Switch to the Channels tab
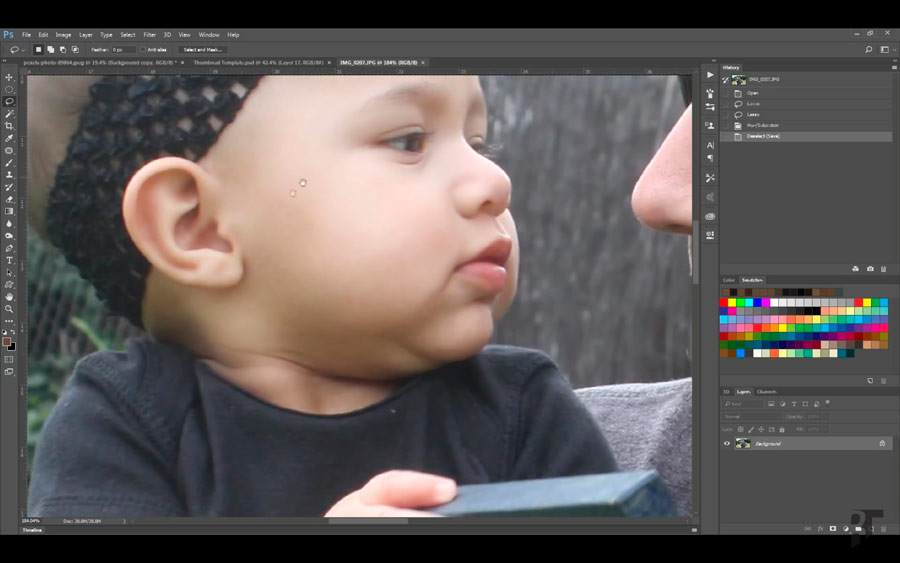The width and height of the screenshot is (900, 563). point(766,392)
